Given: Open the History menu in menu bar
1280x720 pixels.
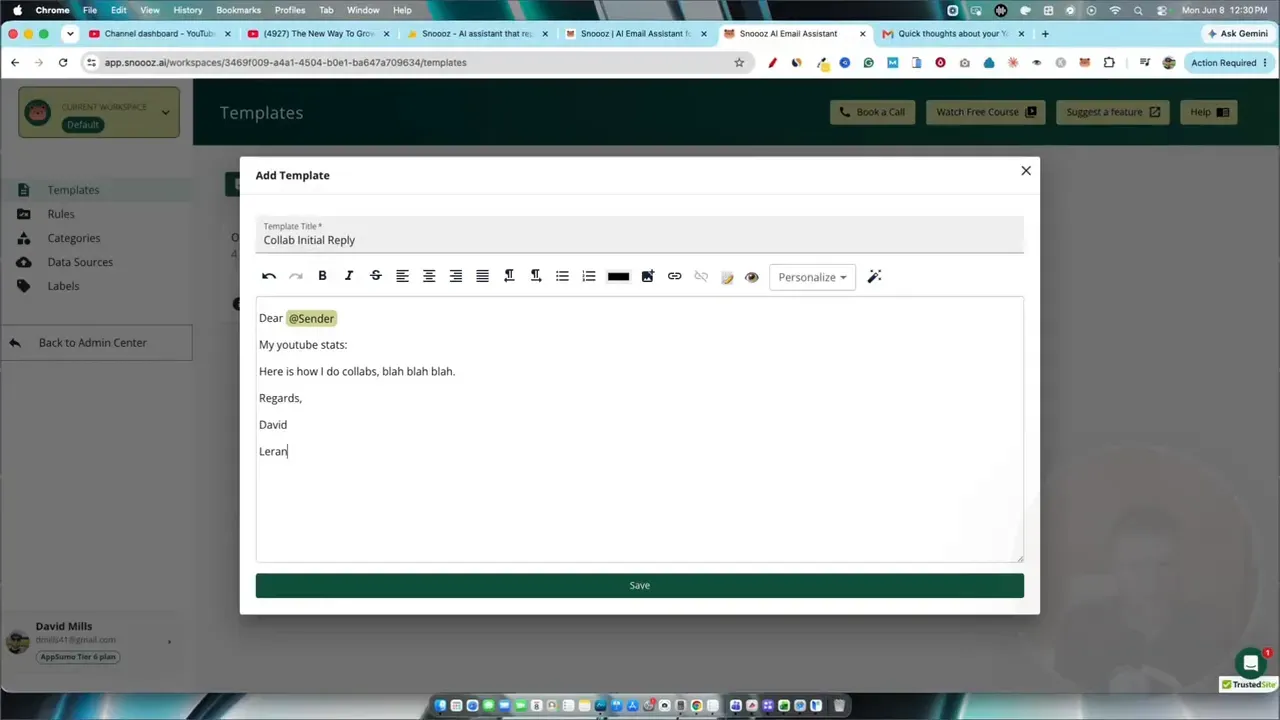Looking at the screenshot, I should 187,10.
